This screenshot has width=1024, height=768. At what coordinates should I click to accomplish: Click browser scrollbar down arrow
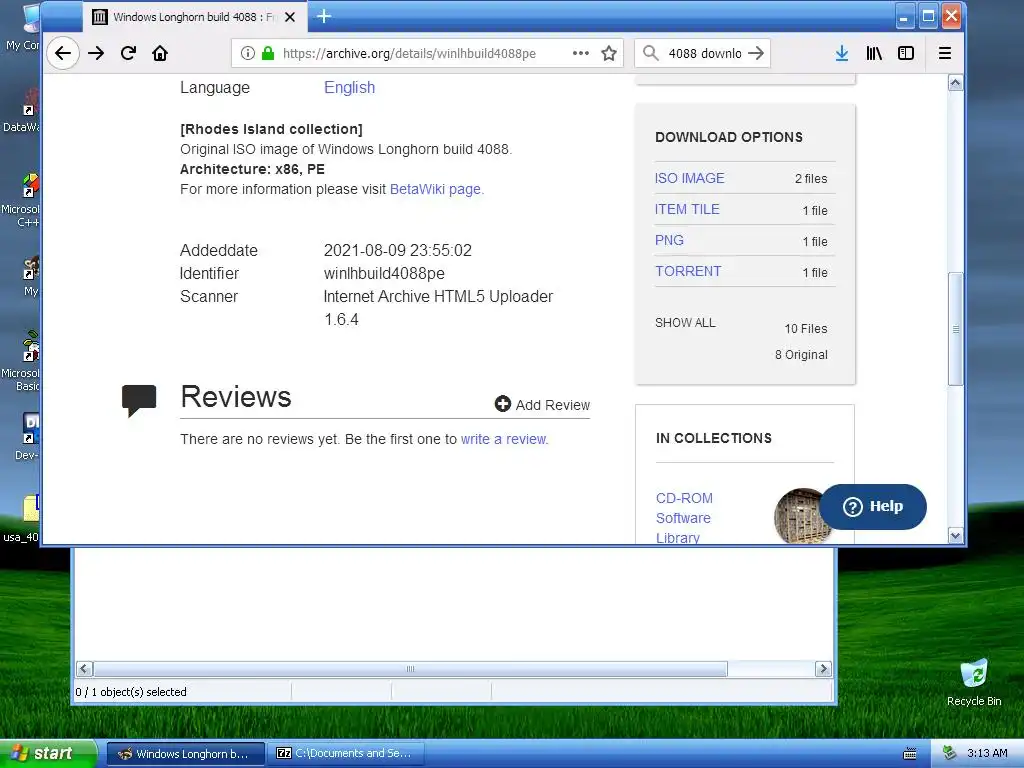click(955, 536)
